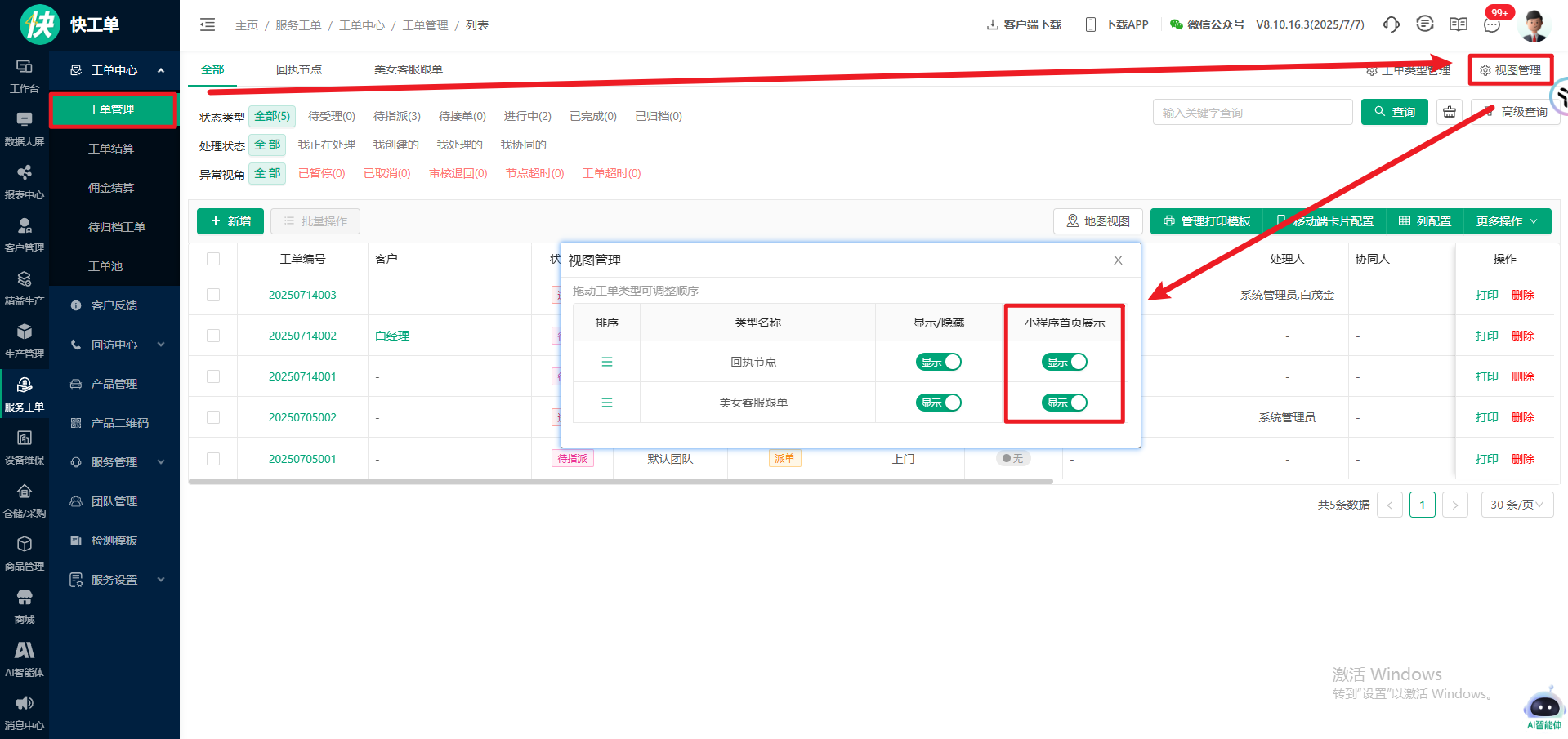1568x739 pixels.
Task: Open the customer service headset icon
Action: pyautogui.click(x=1391, y=24)
